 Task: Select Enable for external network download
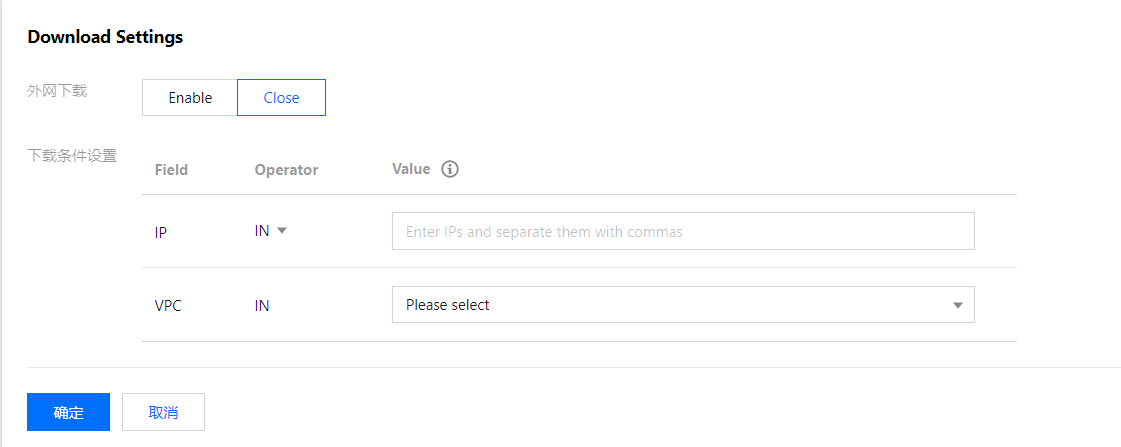click(190, 98)
